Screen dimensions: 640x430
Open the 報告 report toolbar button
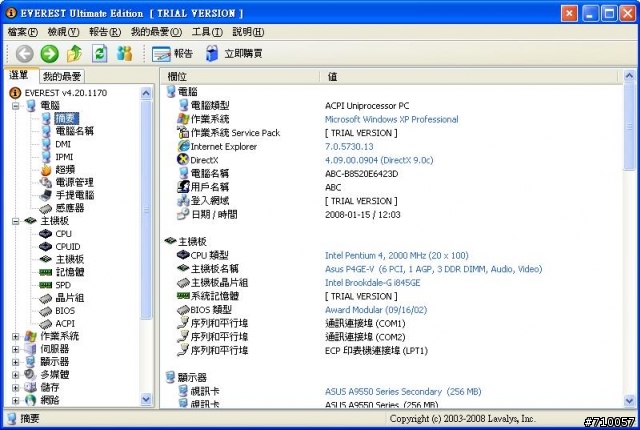[172, 53]
